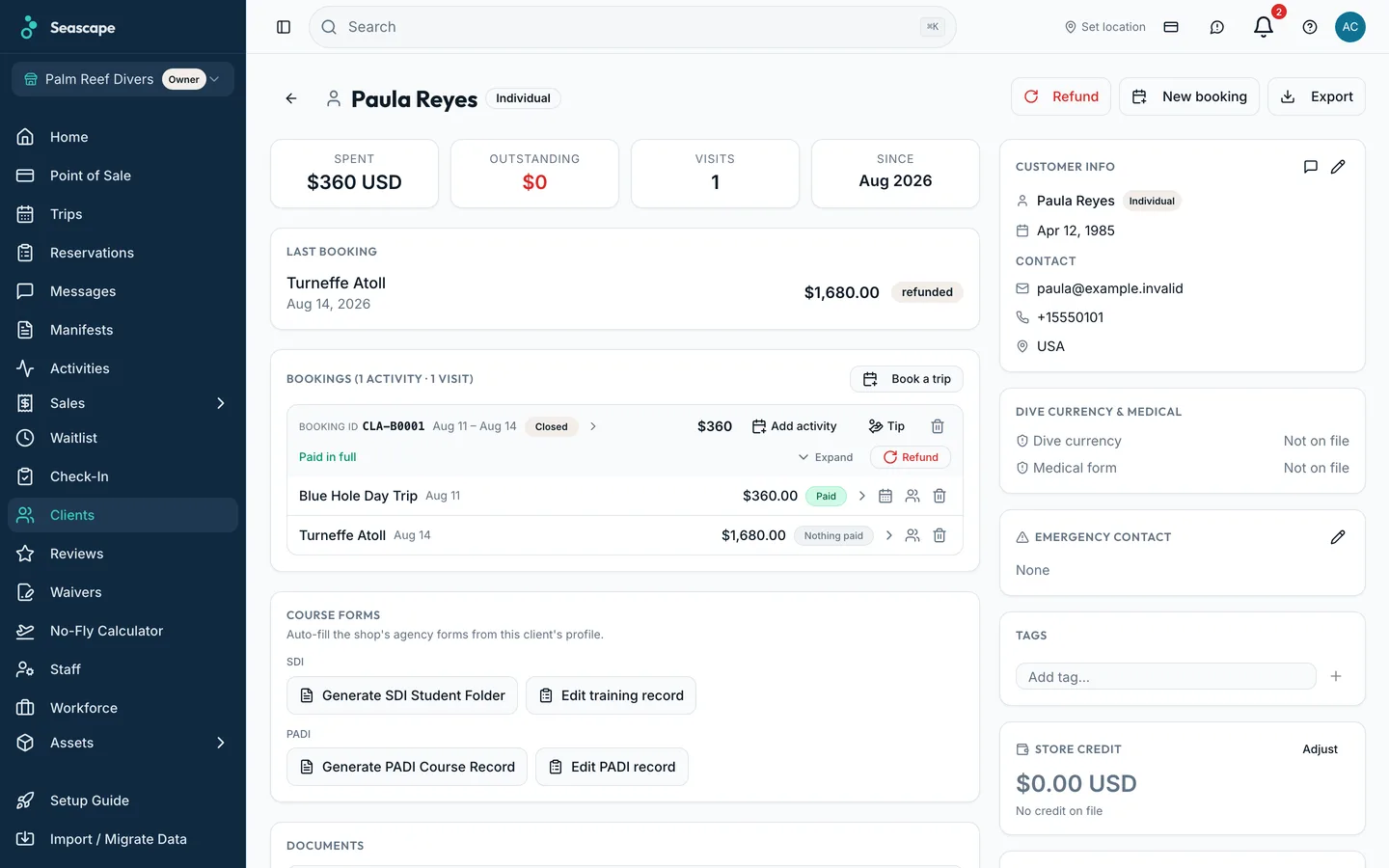Click Edit PADI record
Viewport: 1389px width, 868px height.
click(612, 767)
